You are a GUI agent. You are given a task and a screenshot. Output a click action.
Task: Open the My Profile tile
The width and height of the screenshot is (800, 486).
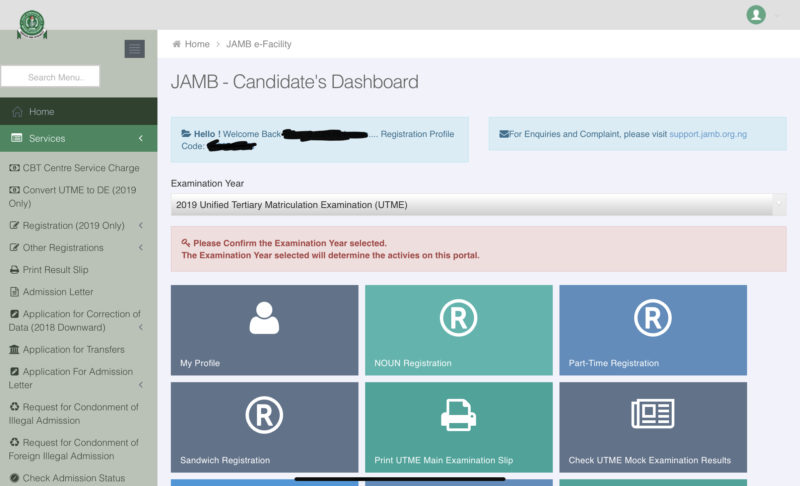tap(264, 330)
